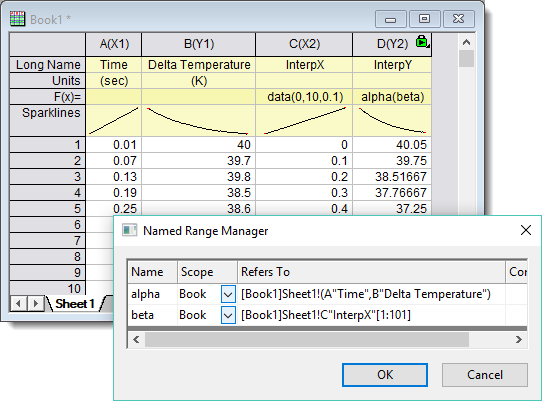Click worksheet top-left select-all corner cell
This screenshot has width=542, height=401.
click(x=48, y=44)
